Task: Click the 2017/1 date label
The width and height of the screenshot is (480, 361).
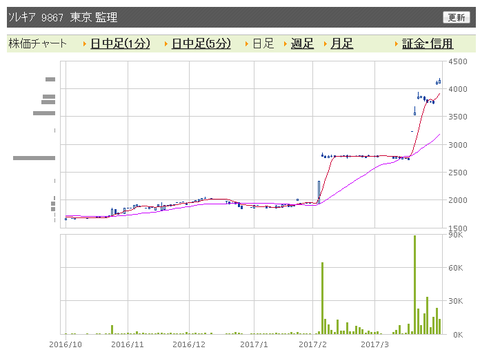Action: [254, 345]
